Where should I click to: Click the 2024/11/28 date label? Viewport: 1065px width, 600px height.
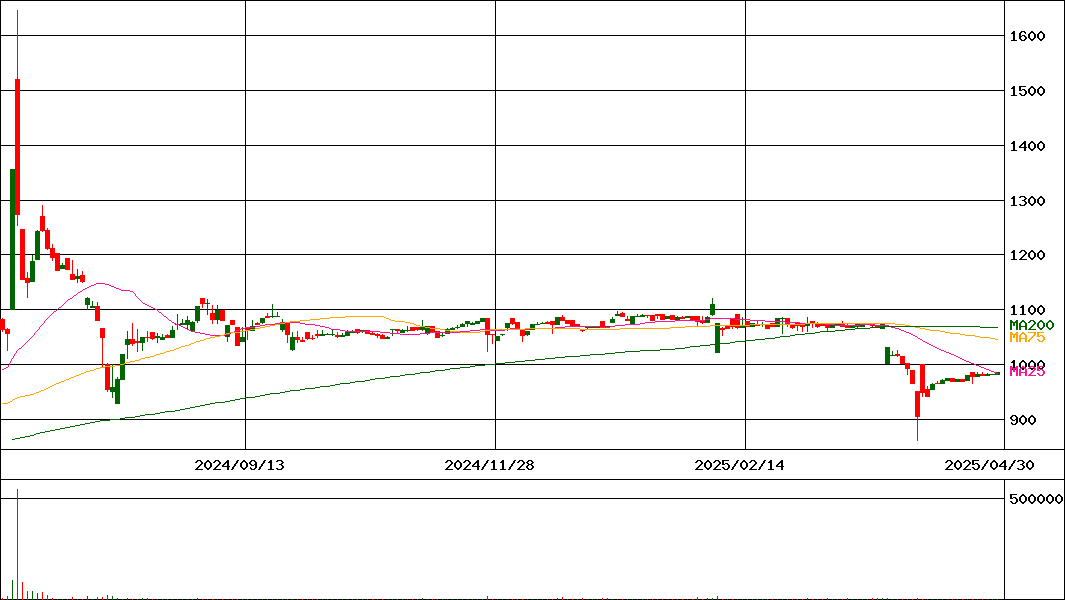pos(490,465)
